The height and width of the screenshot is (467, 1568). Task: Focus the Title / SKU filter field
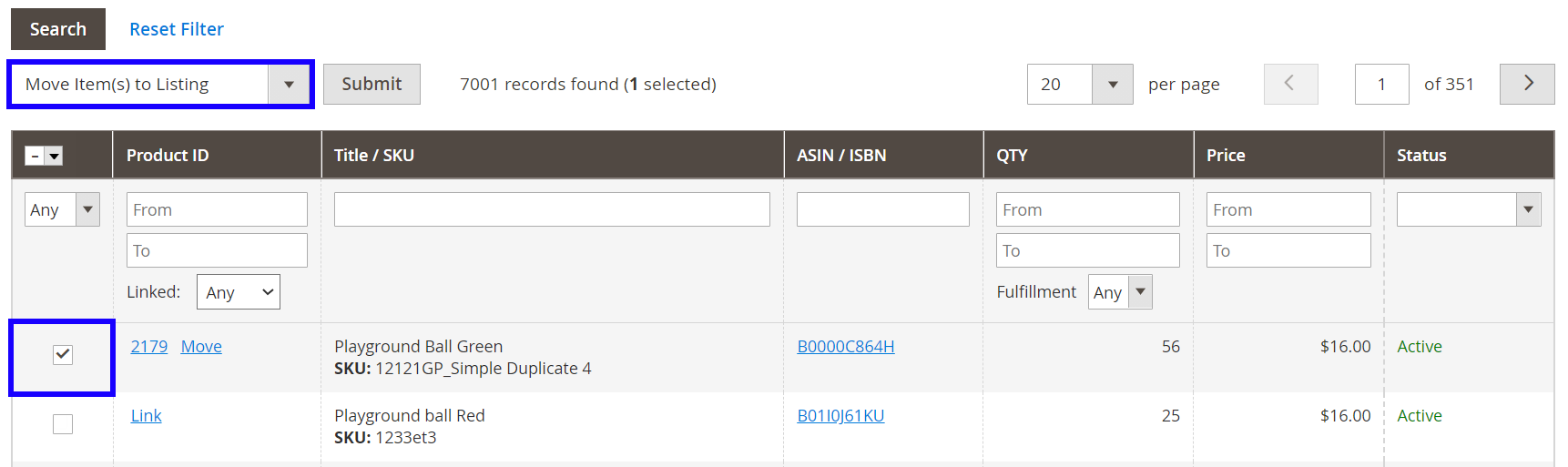coord(552,209)
